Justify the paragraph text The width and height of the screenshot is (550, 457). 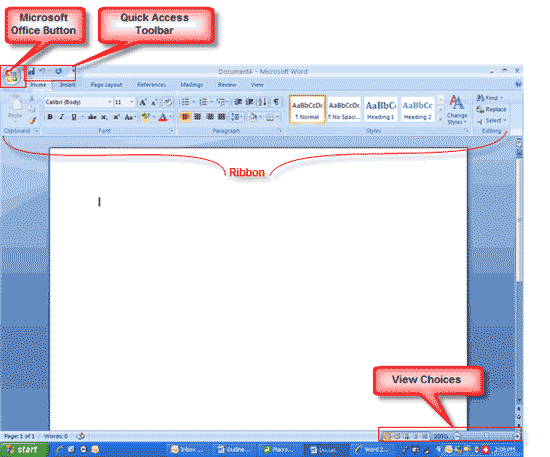pos(222,116)
